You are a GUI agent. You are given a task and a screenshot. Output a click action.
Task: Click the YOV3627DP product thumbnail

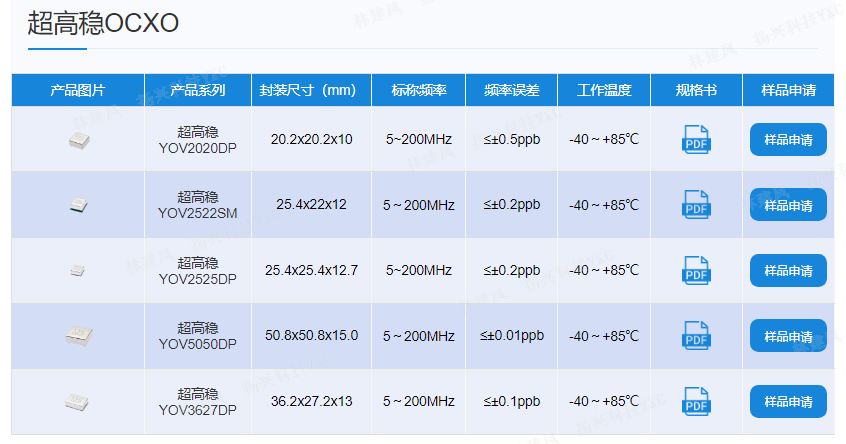point(78,402)
